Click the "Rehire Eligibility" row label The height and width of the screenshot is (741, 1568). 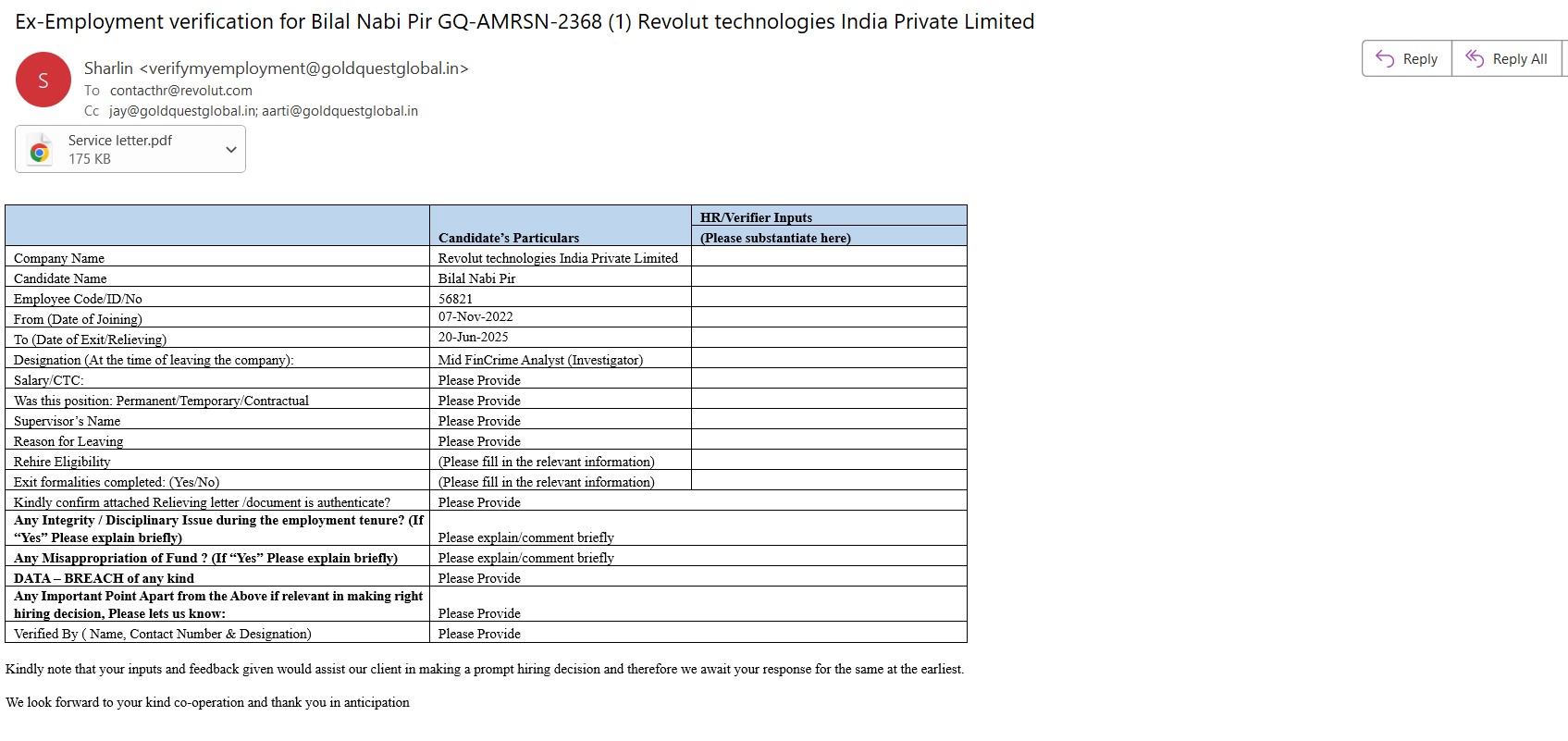point(62,462)
